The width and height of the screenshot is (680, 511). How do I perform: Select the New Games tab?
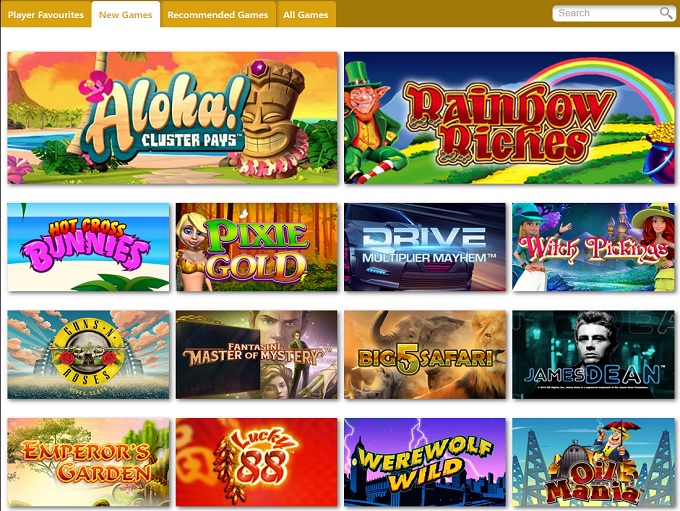coord(126,15)
